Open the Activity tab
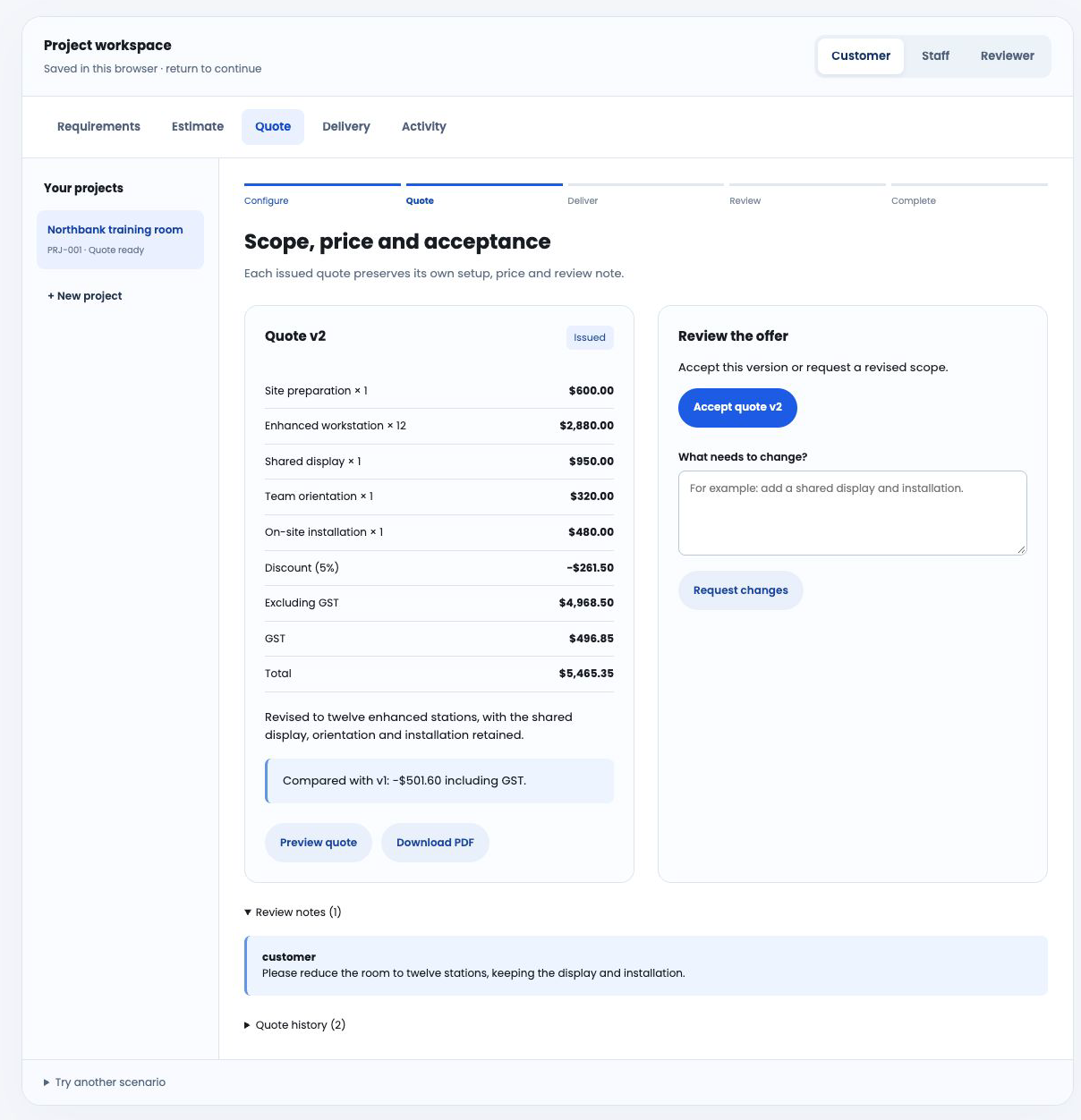The image size is (1081, 1120). pos(424,127)
